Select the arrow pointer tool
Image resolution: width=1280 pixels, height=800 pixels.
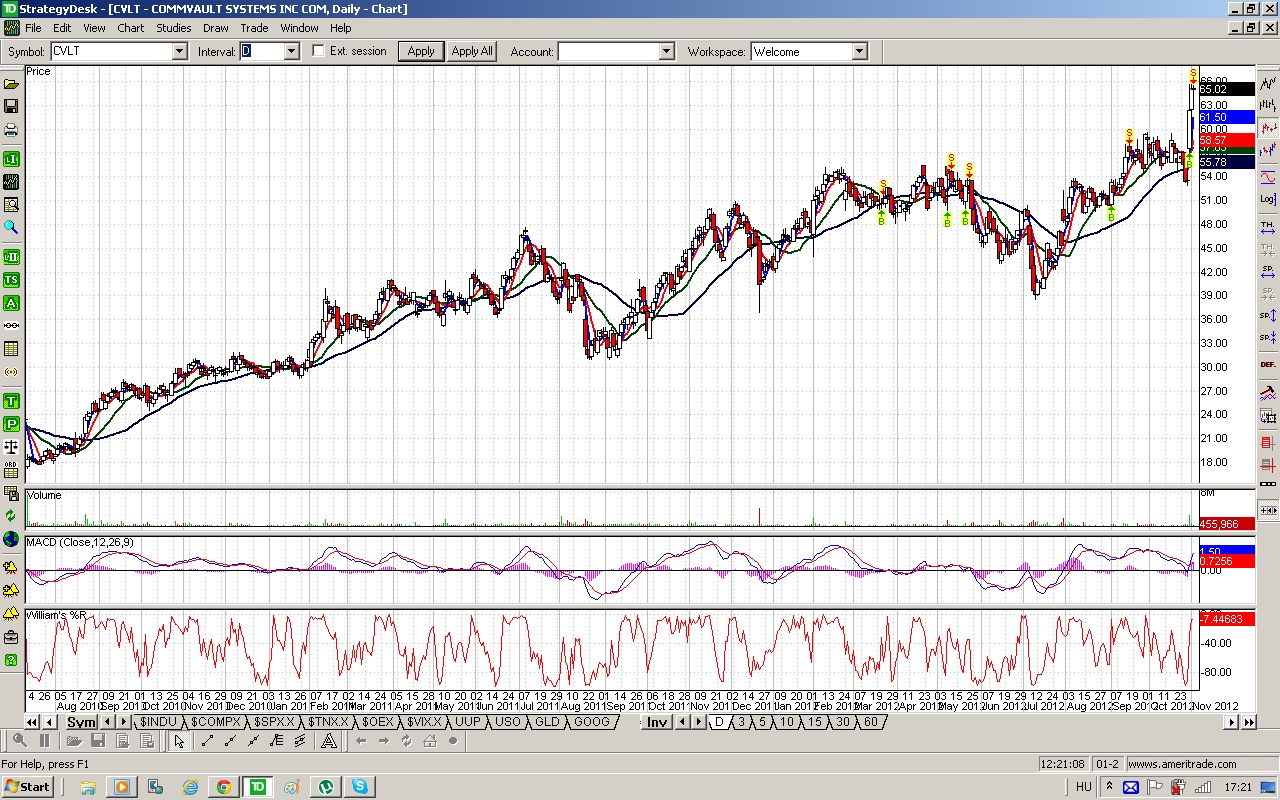pos(179,741)
